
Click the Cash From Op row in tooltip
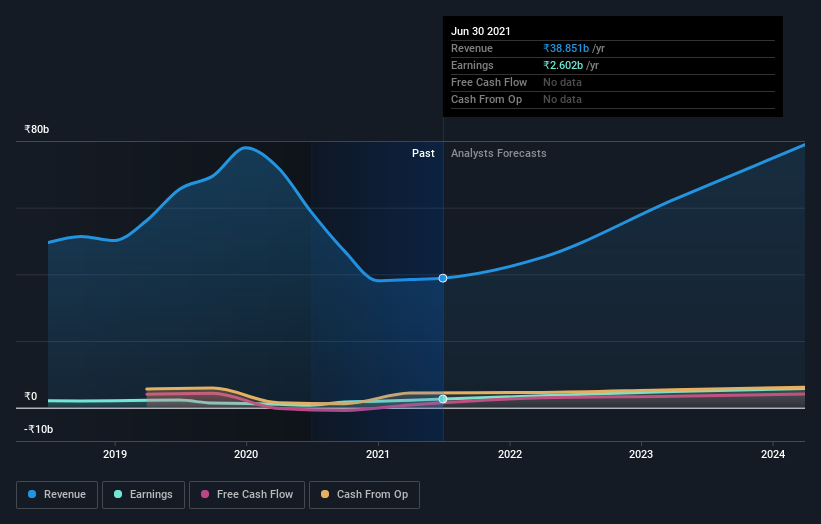tap(613, 99)
